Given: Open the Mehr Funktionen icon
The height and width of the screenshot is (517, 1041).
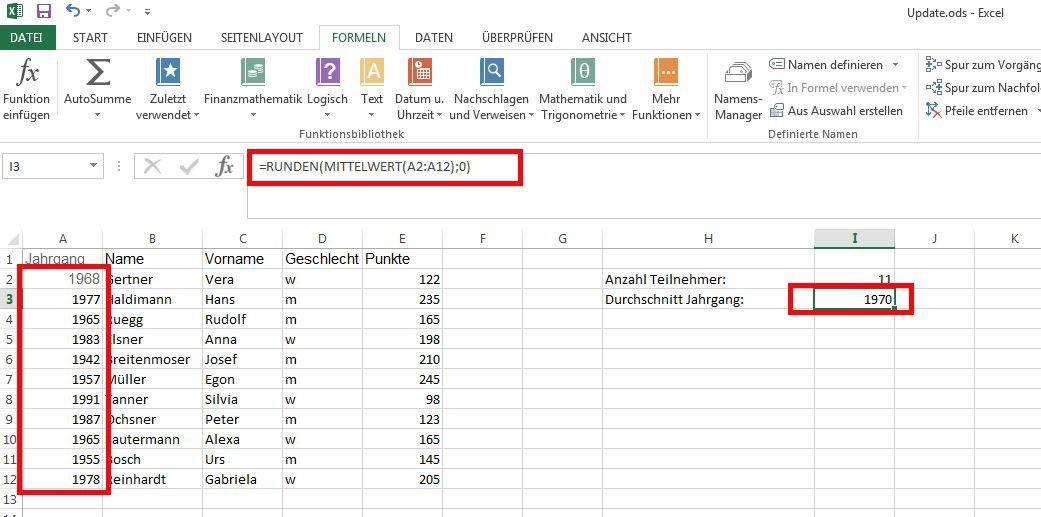Looking at the screenshot, I should tap(666, 72).
